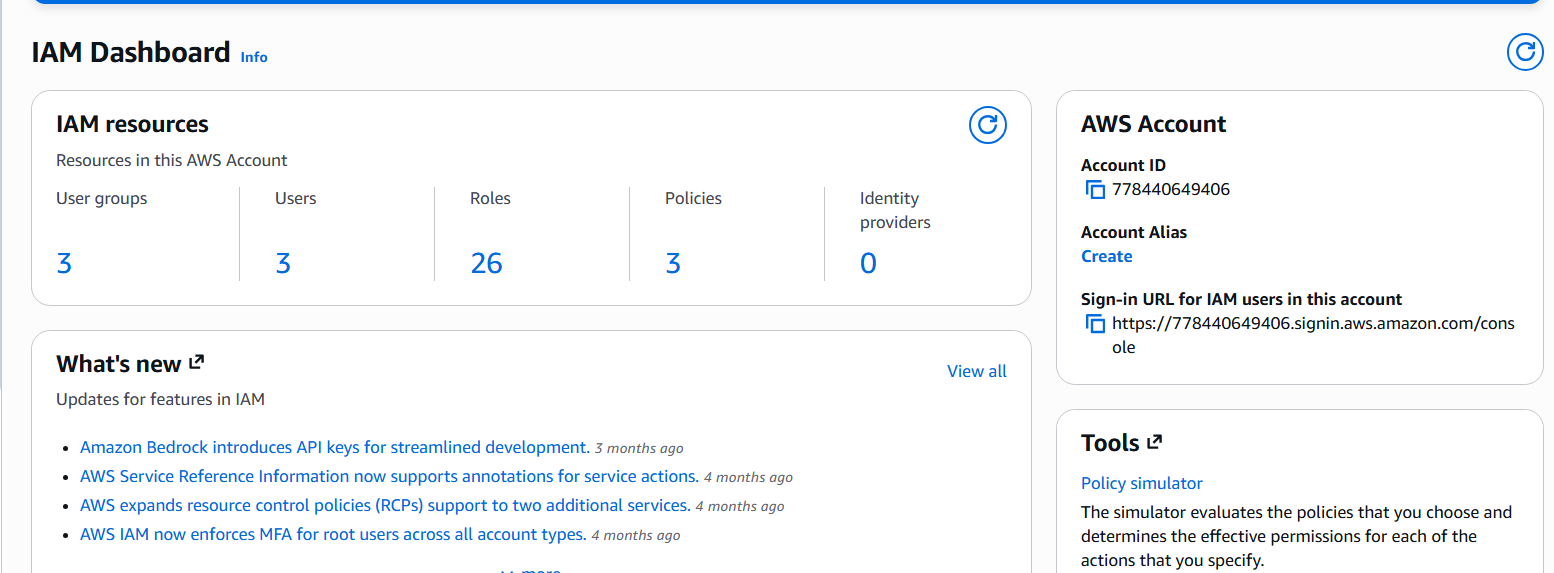Create an Account Alias
Screen dimensions: 1554x573
(x=1107, y=256)
